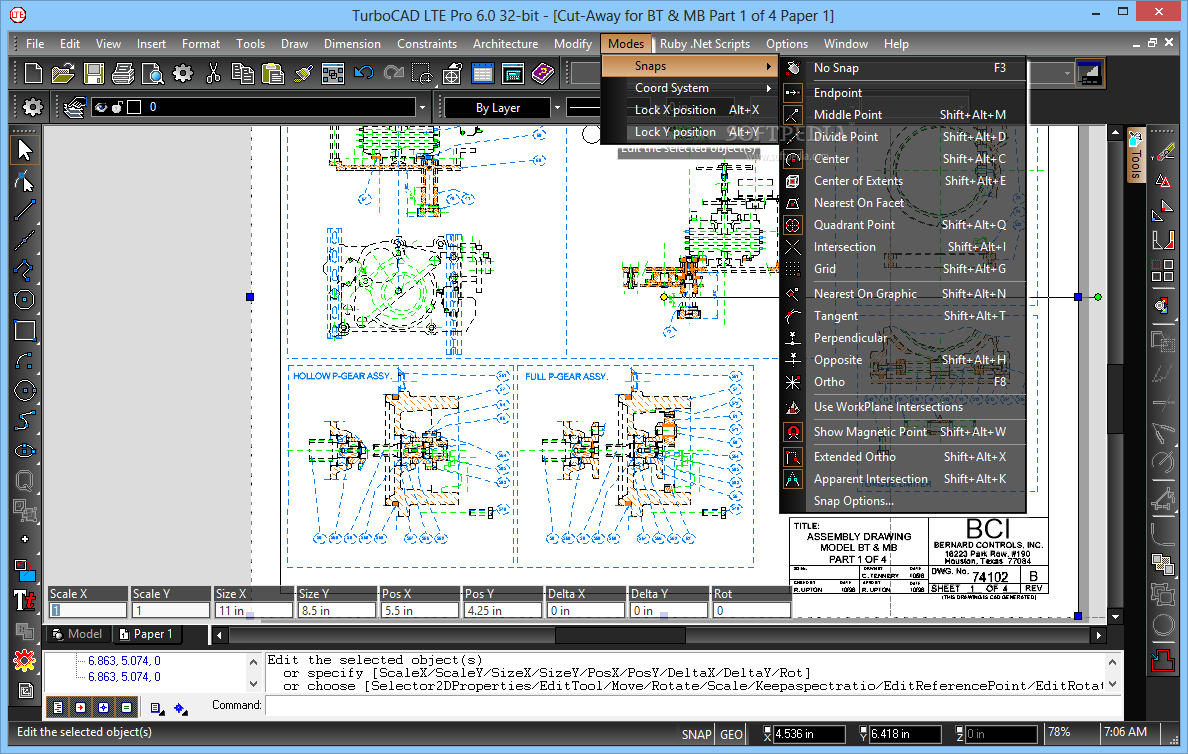1188x754 pixels.
Task: Toggle the Grid snap option
Action: [x=903, y=269]
